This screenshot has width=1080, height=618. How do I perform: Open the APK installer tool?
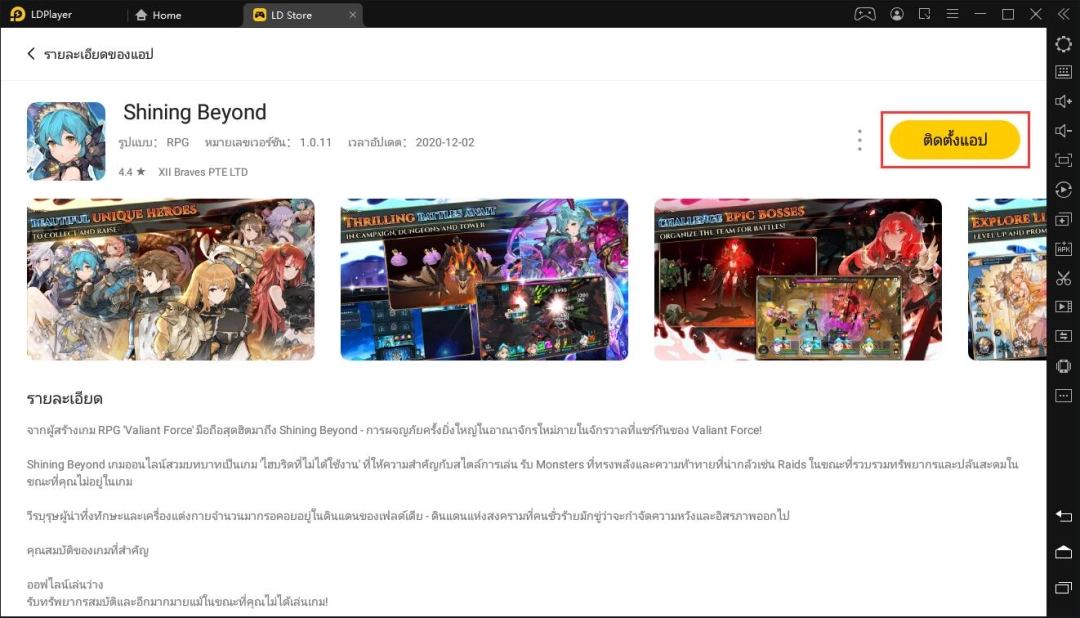(1063, 248)
